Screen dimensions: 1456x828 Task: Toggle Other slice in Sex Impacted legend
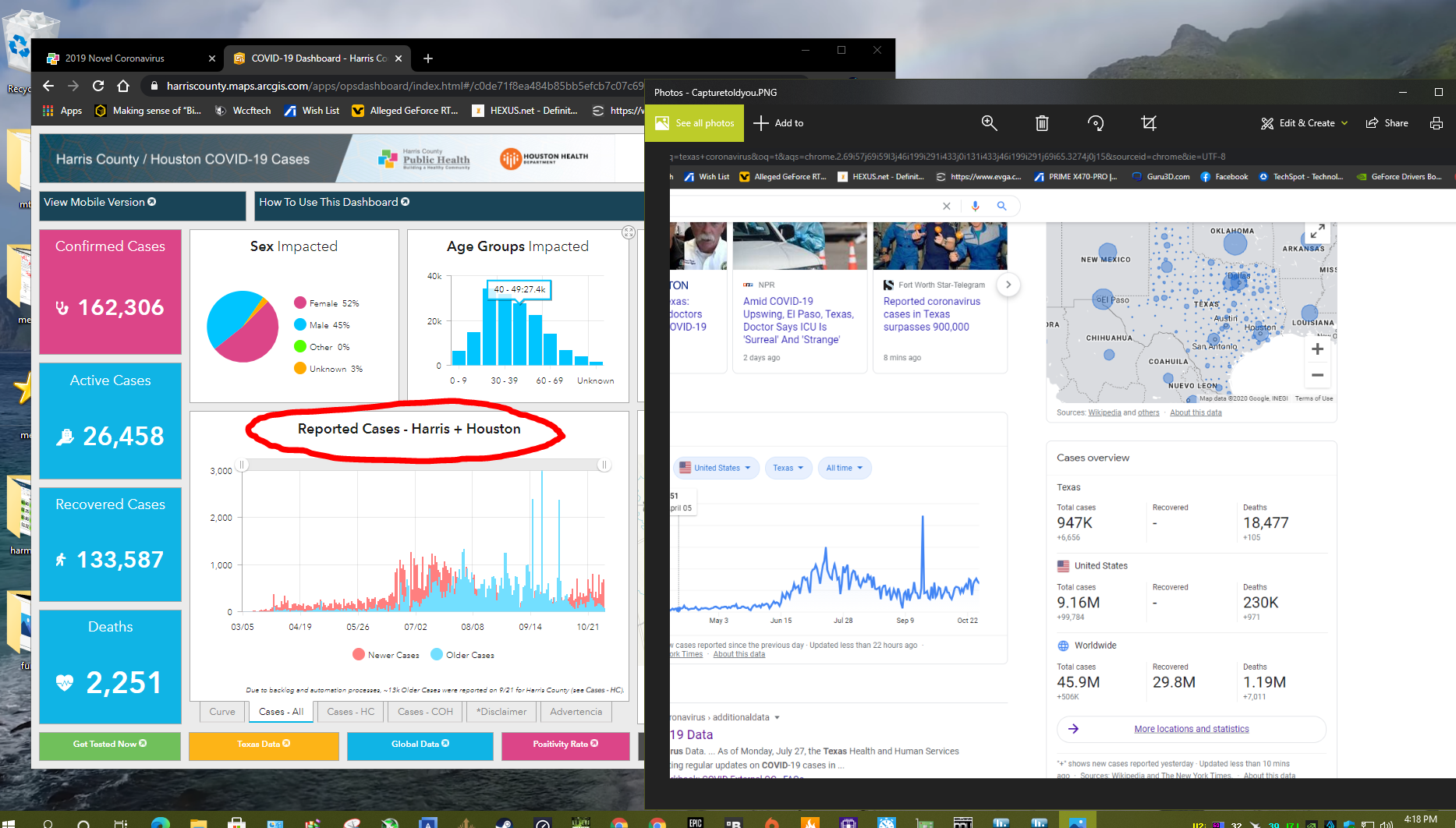(322, 347)
